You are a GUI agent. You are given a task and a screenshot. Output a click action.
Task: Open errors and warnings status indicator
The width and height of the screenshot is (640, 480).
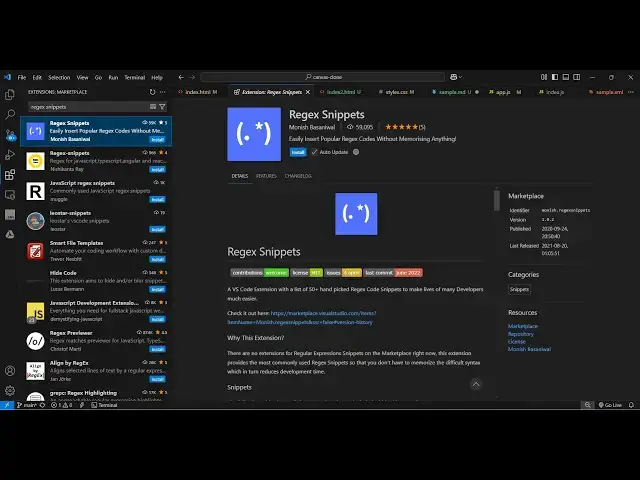tap(62, 405)
